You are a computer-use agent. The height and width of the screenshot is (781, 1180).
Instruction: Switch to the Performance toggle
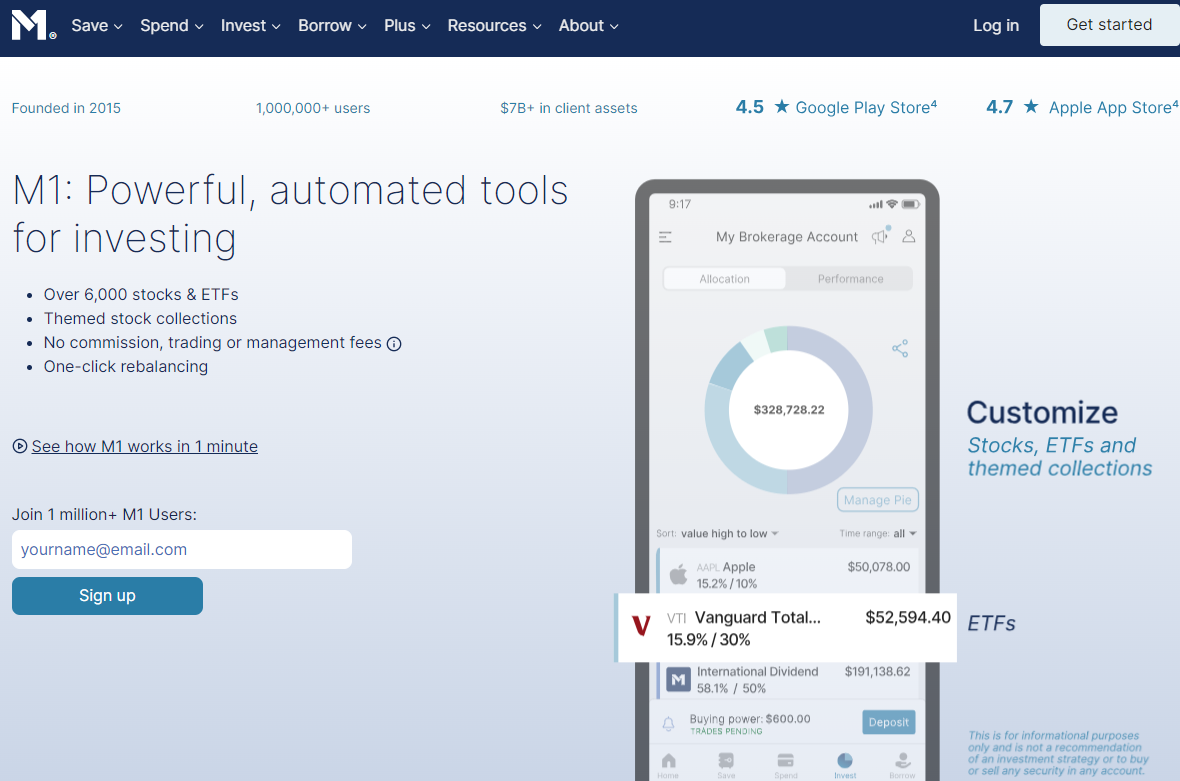click(x=850, y=279)
